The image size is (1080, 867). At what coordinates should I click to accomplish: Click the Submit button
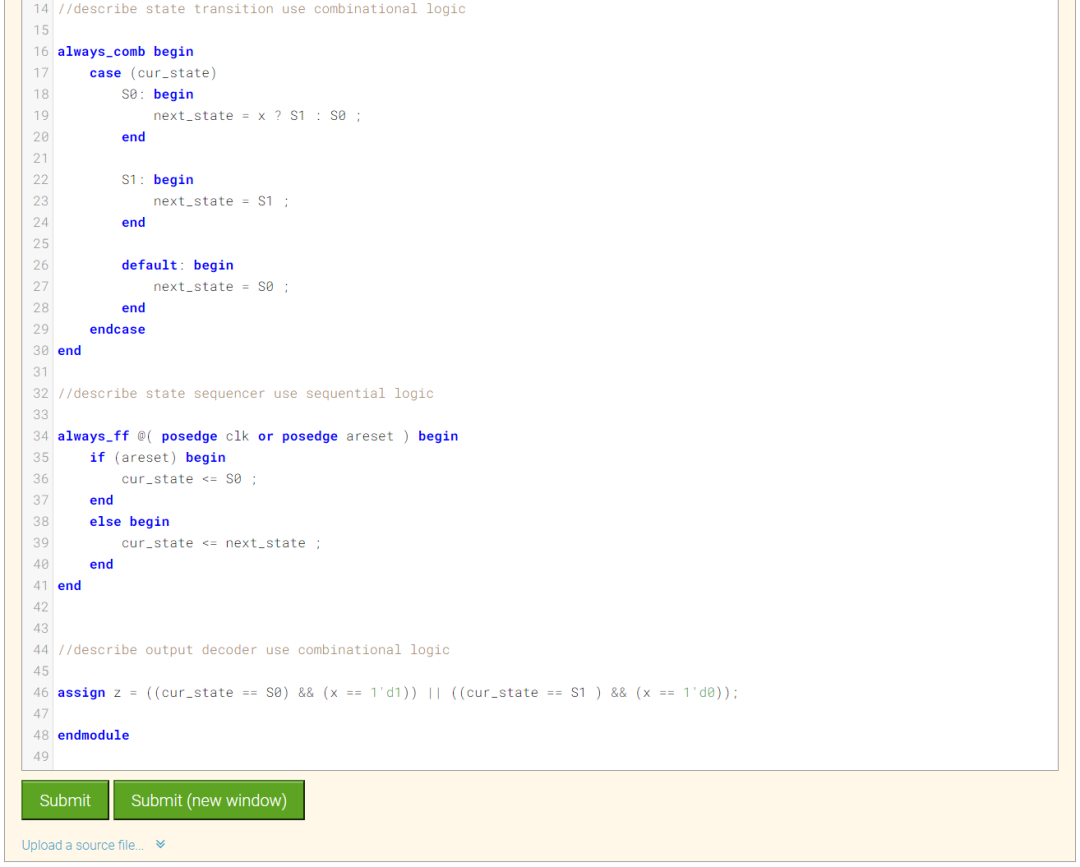64,800
